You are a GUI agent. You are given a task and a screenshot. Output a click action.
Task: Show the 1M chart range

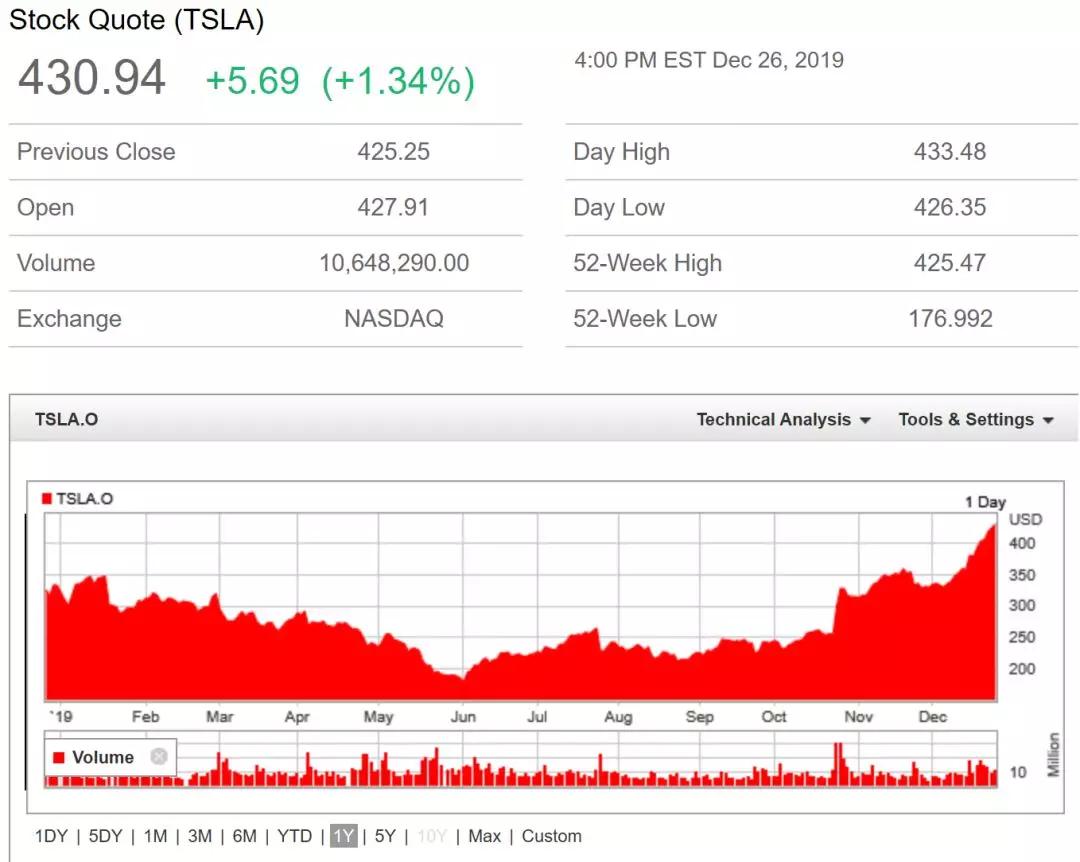(155, 836)
